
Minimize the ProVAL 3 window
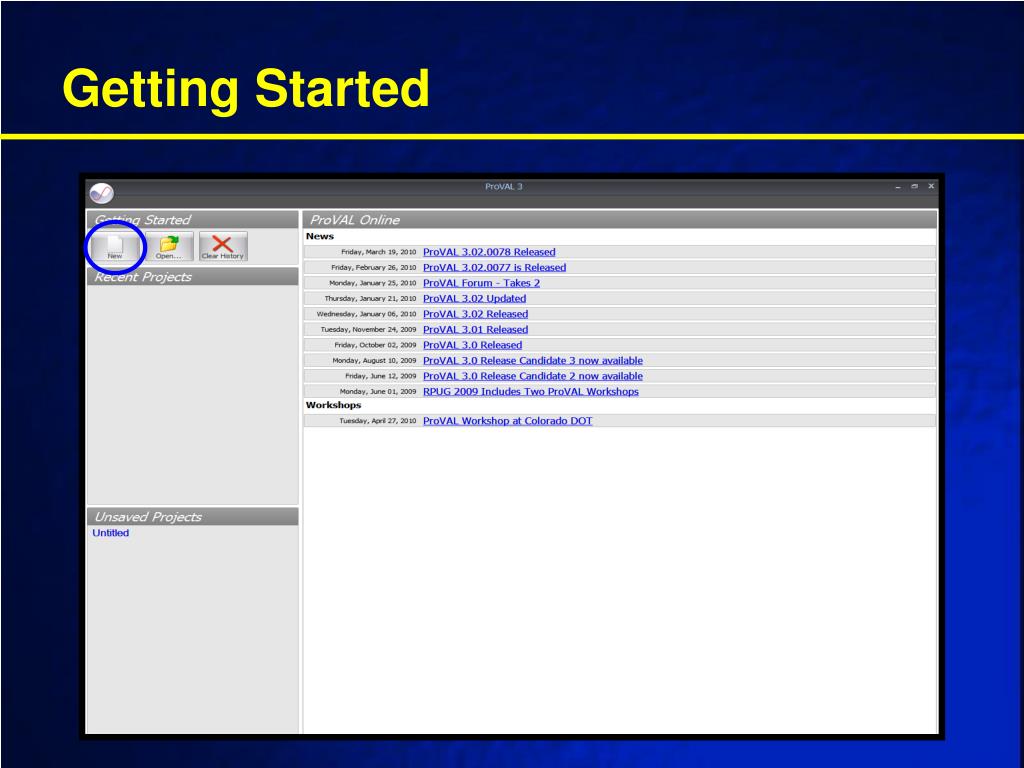tap(898, 187)
